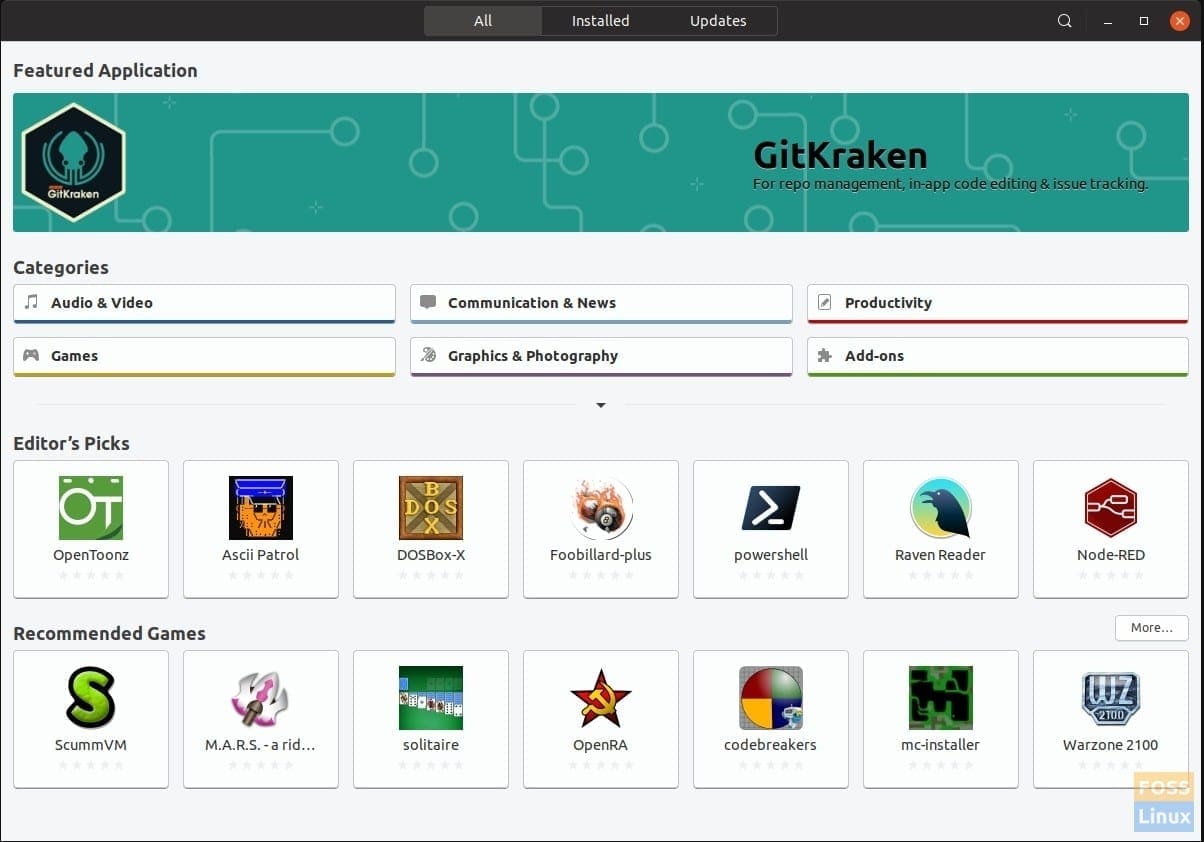The image size is (1204, 842).
Task: Select the All tab
Action: [483, 21]
